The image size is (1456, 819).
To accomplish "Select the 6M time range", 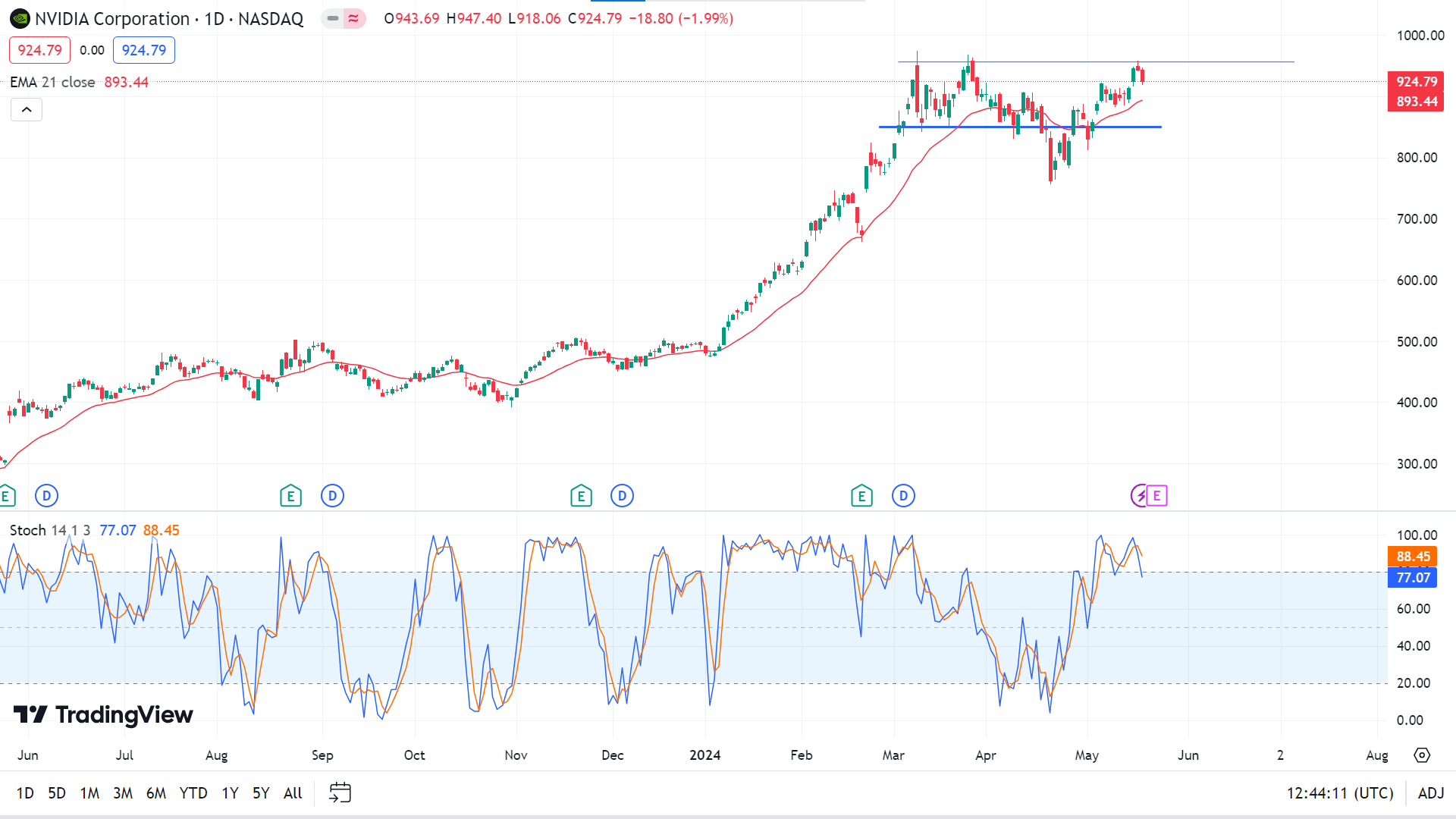I will [x=156, y=792].
